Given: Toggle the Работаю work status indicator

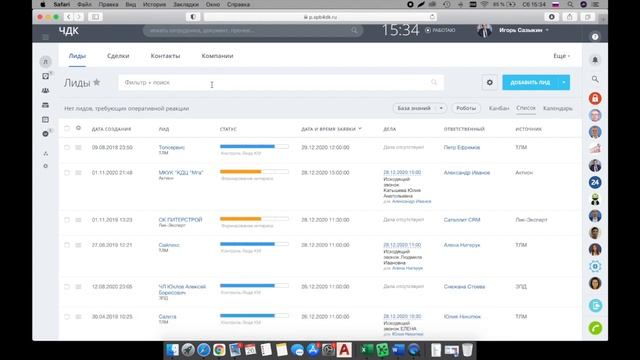Looking at the screenshot, I should [440, 30].
